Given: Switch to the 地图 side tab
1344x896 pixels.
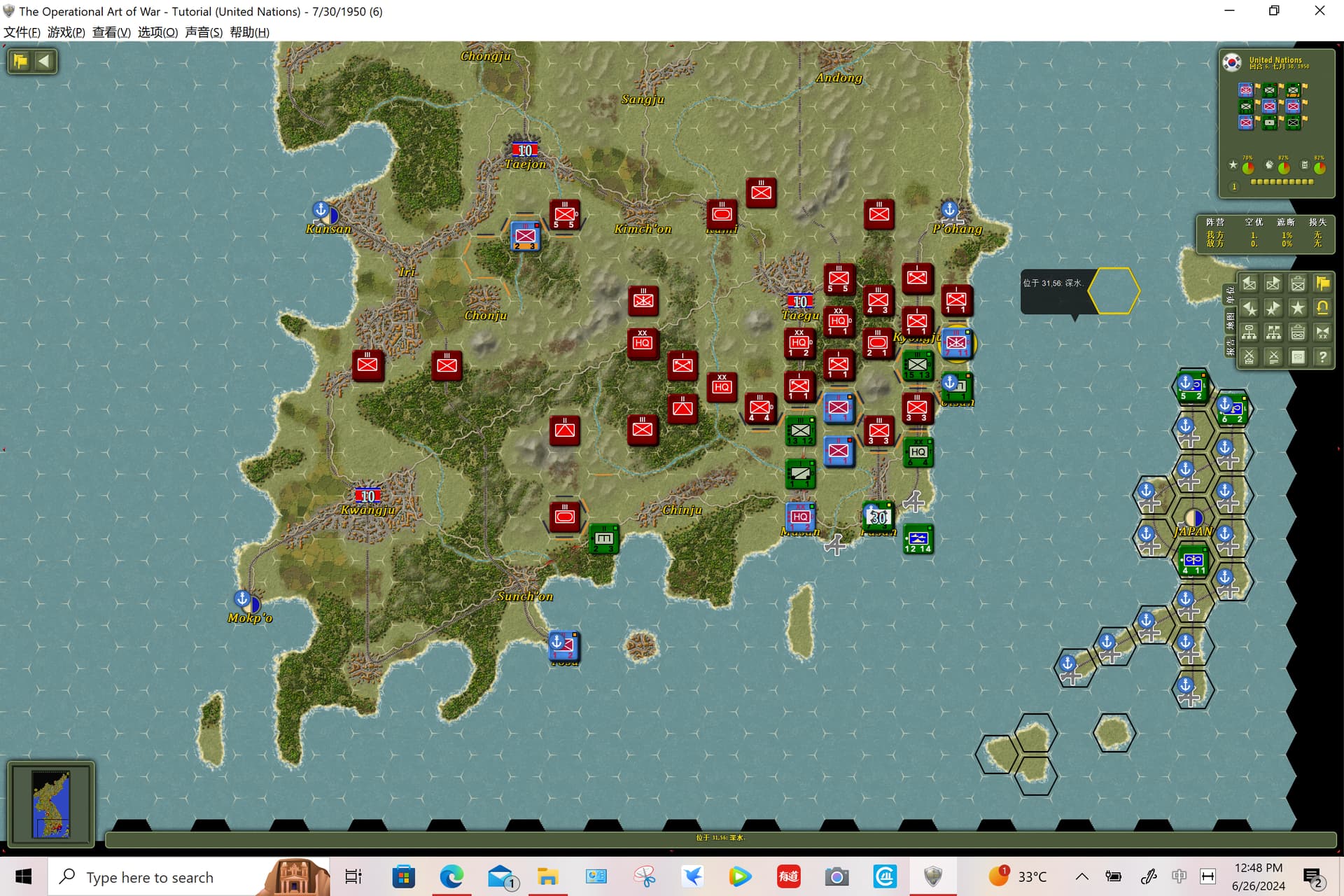Looking at the screenshot, I should click(1230, 321).
